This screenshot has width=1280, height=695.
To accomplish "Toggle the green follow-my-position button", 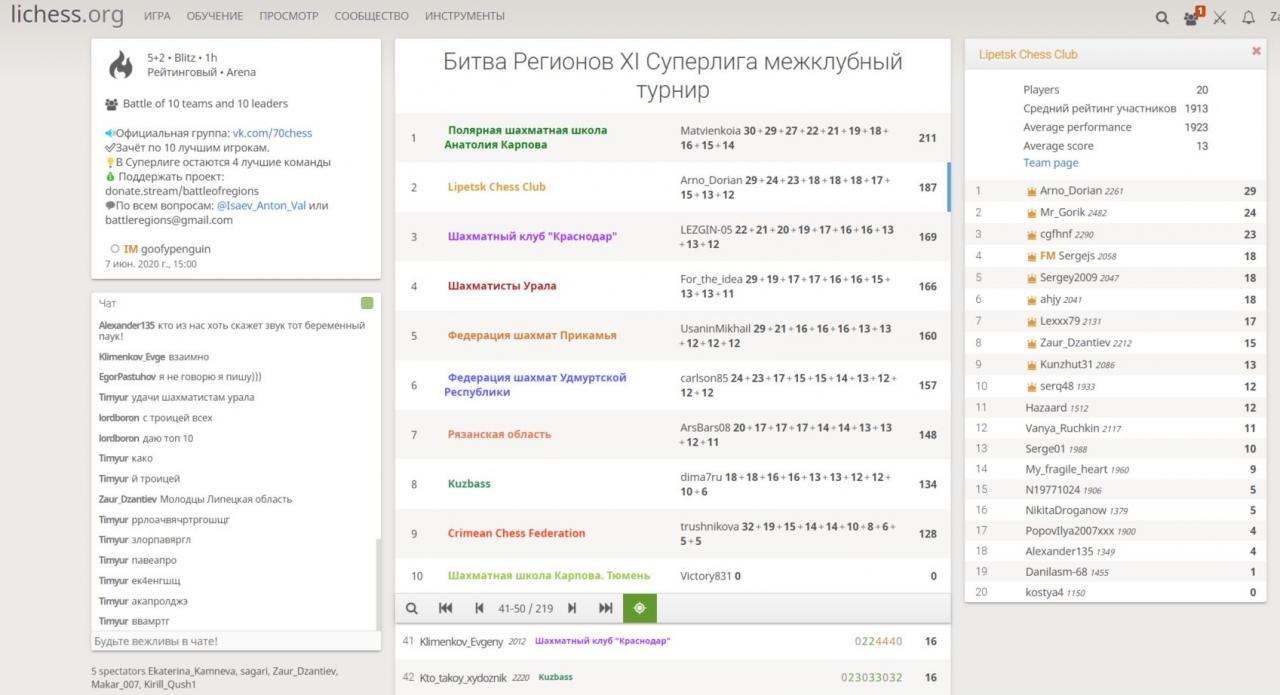I will pos(640,608).
